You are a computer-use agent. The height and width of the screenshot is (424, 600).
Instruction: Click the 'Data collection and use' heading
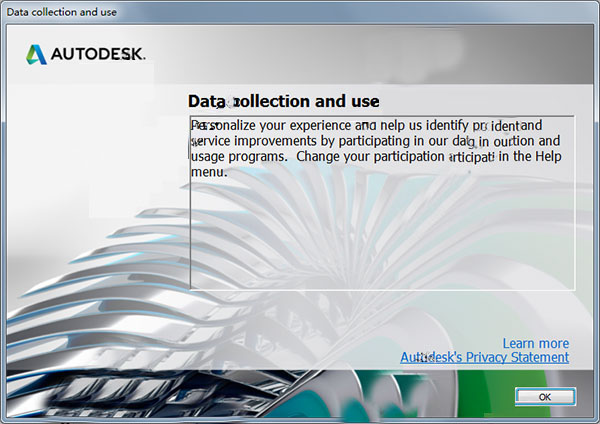coord(284,101)
